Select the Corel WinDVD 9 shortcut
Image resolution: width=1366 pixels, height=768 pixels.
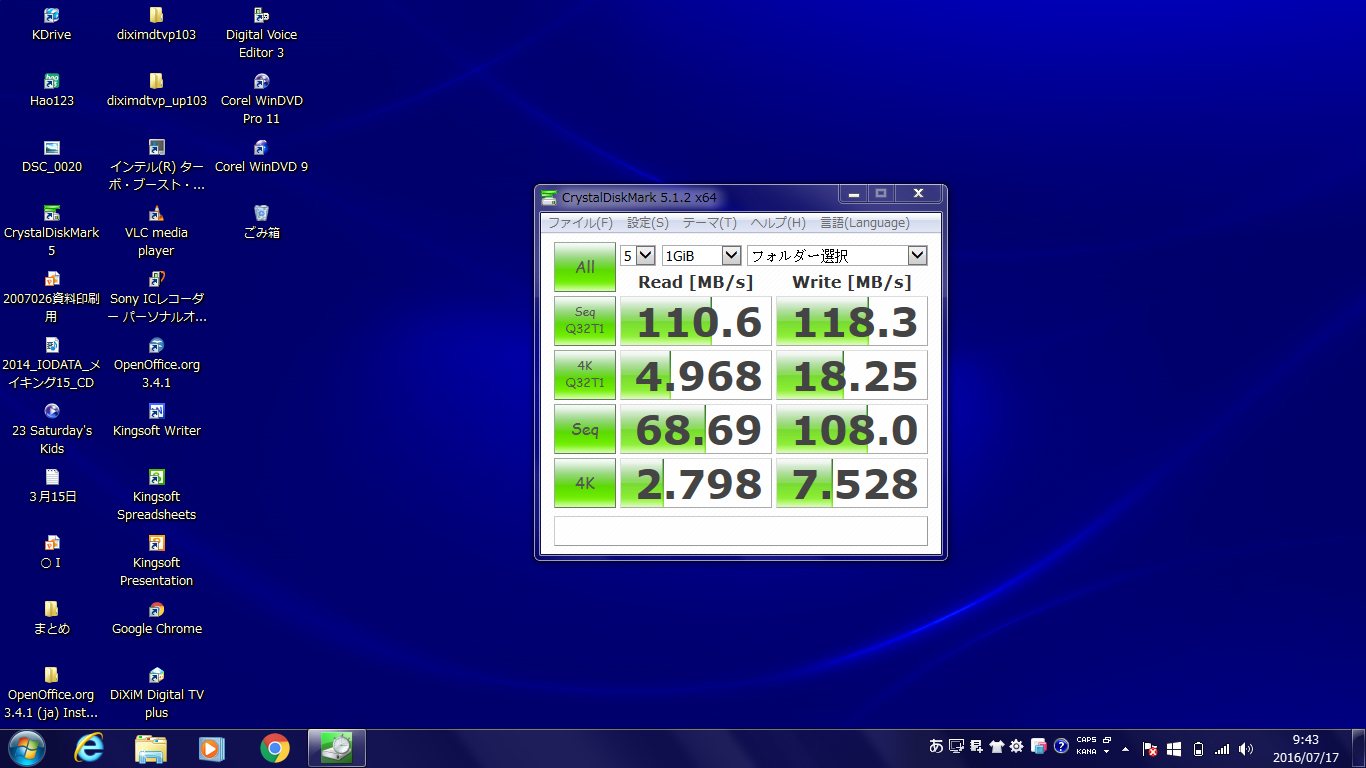(261, 157)
